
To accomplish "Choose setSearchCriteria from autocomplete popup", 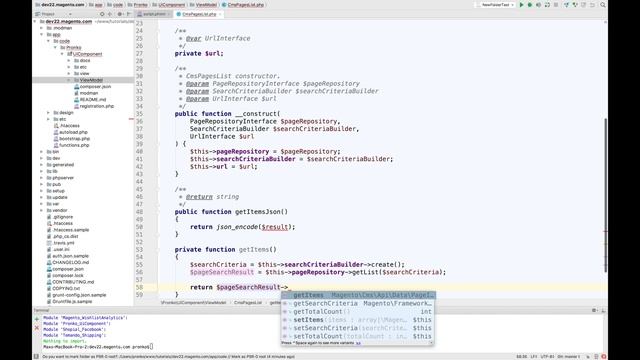I will click(358, 328).
